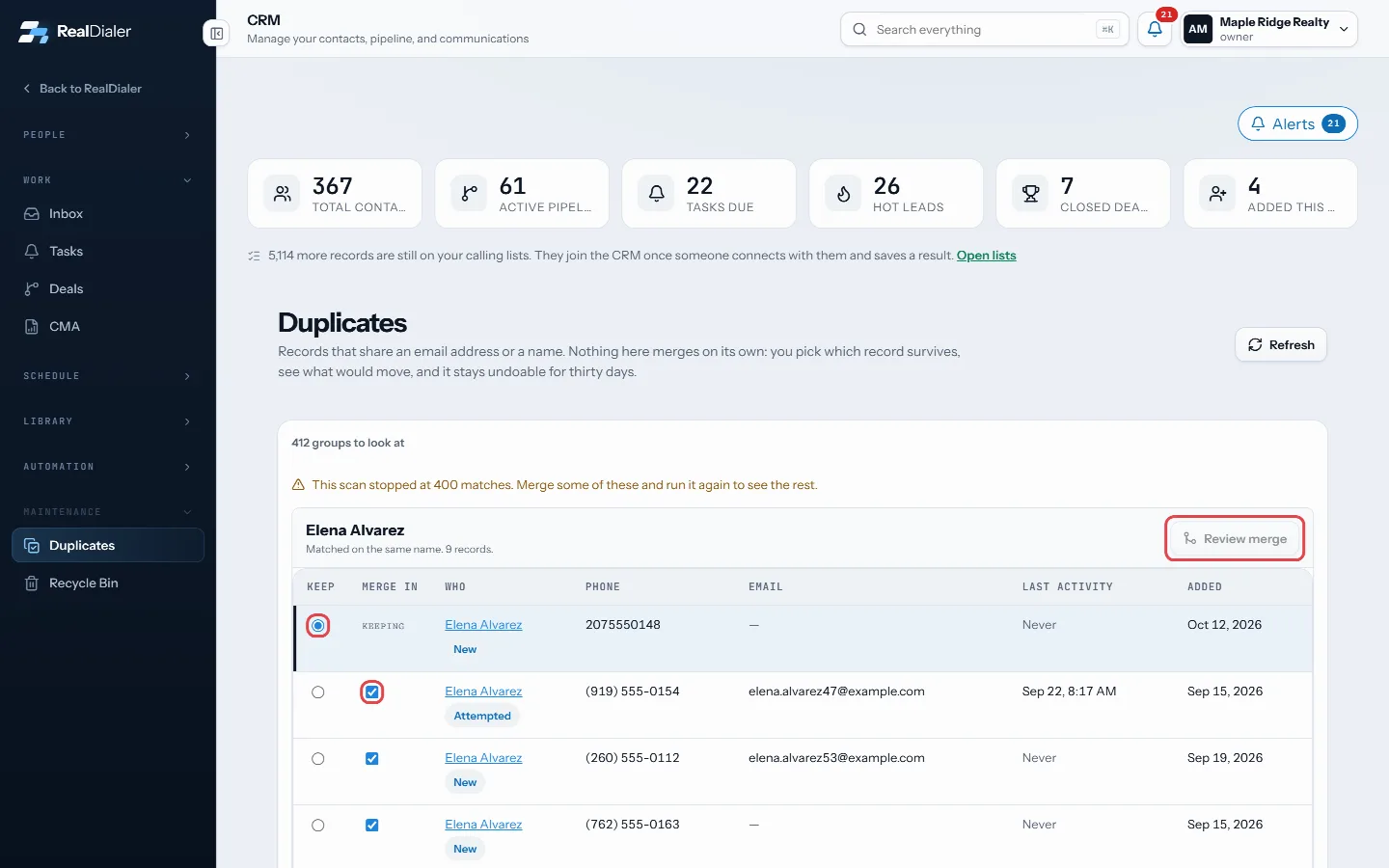The height and width of the screenshot is (868, 1389).
Task: Click the warning triangle icon by scan message
Action: [x=298, y=485]
